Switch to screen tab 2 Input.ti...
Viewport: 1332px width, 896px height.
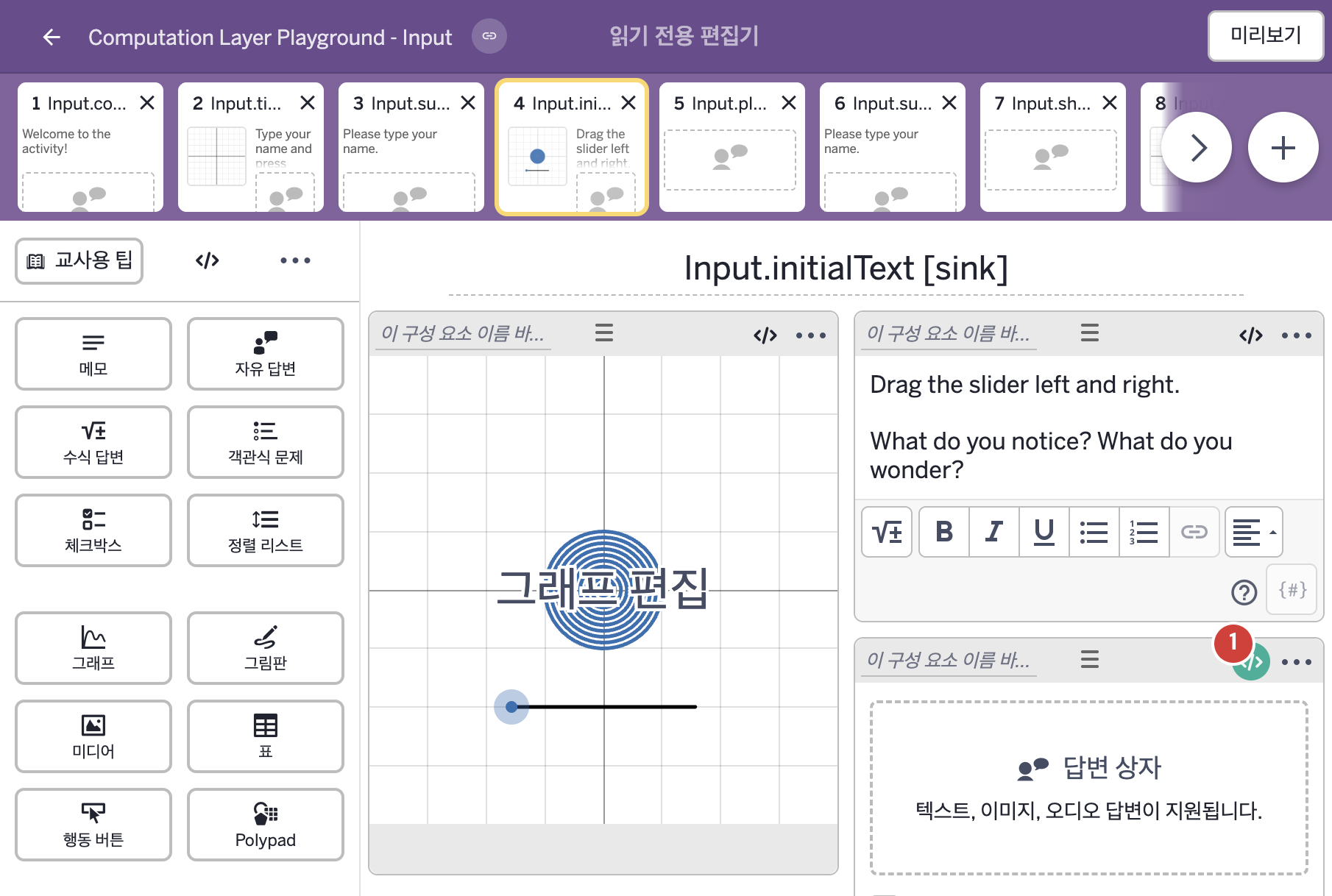tap(251, 147)
